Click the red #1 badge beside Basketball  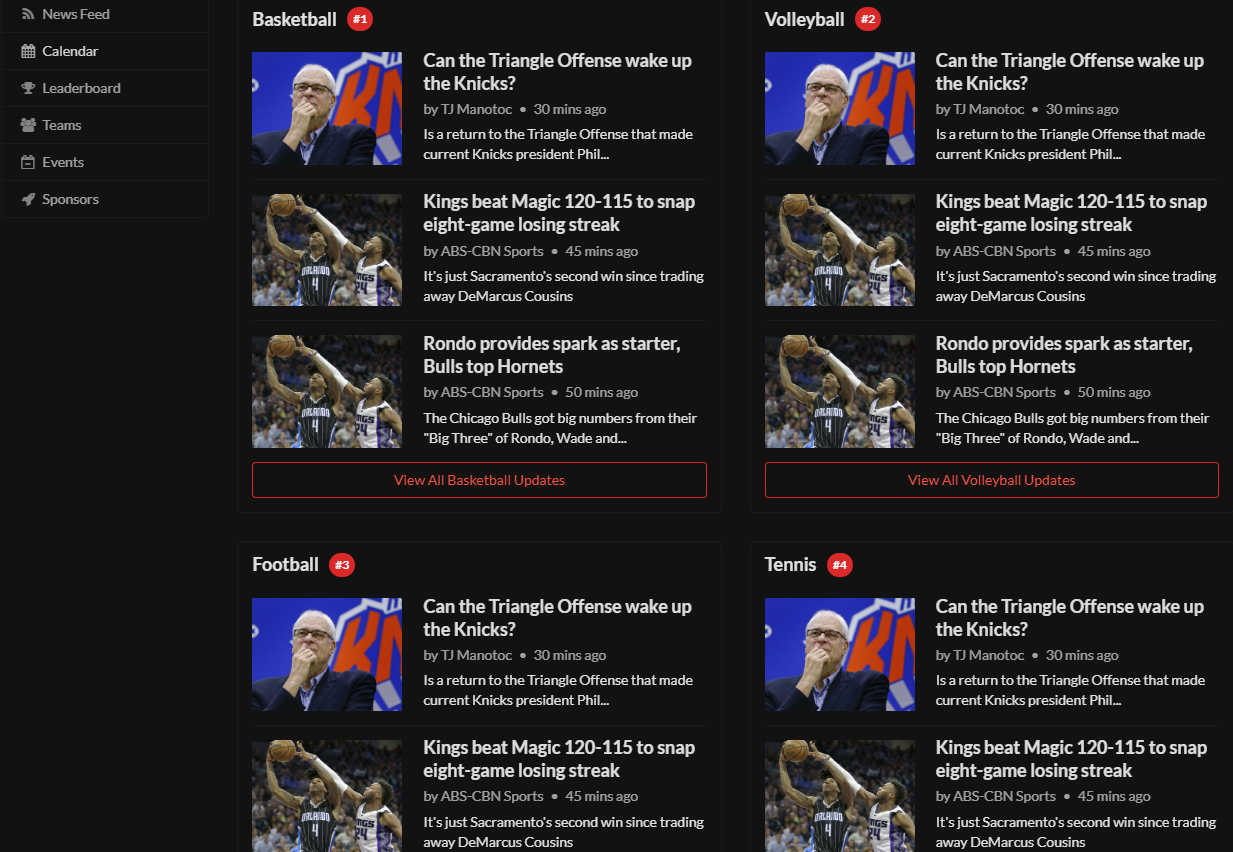(x=360, y=19)
